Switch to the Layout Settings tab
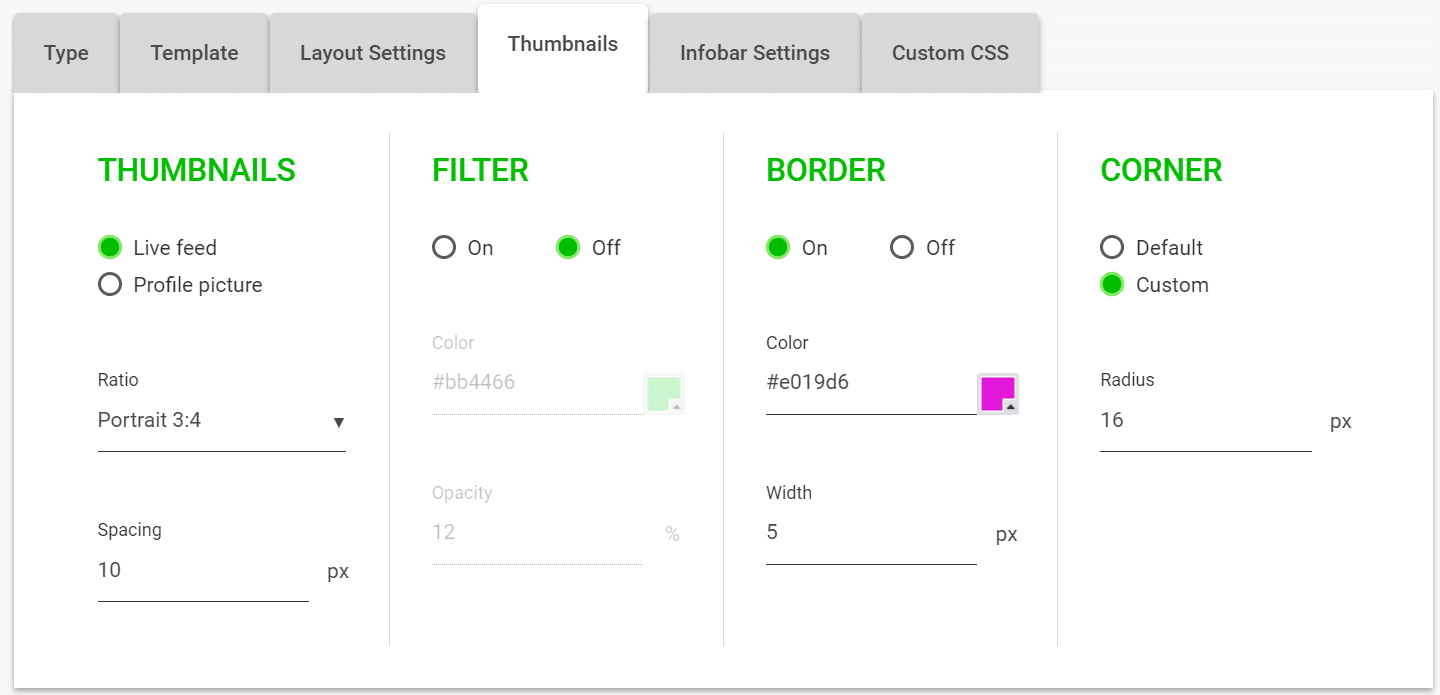 372,53
